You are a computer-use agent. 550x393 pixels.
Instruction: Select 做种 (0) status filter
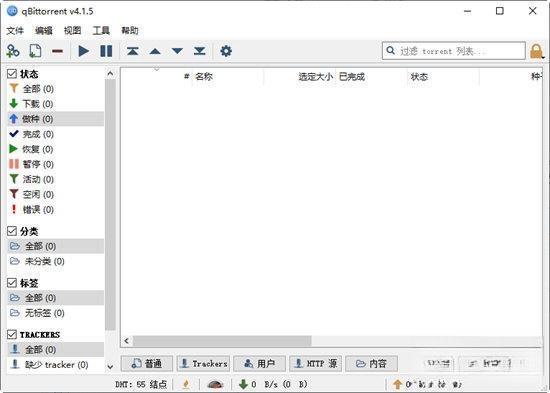pos(55,119)
